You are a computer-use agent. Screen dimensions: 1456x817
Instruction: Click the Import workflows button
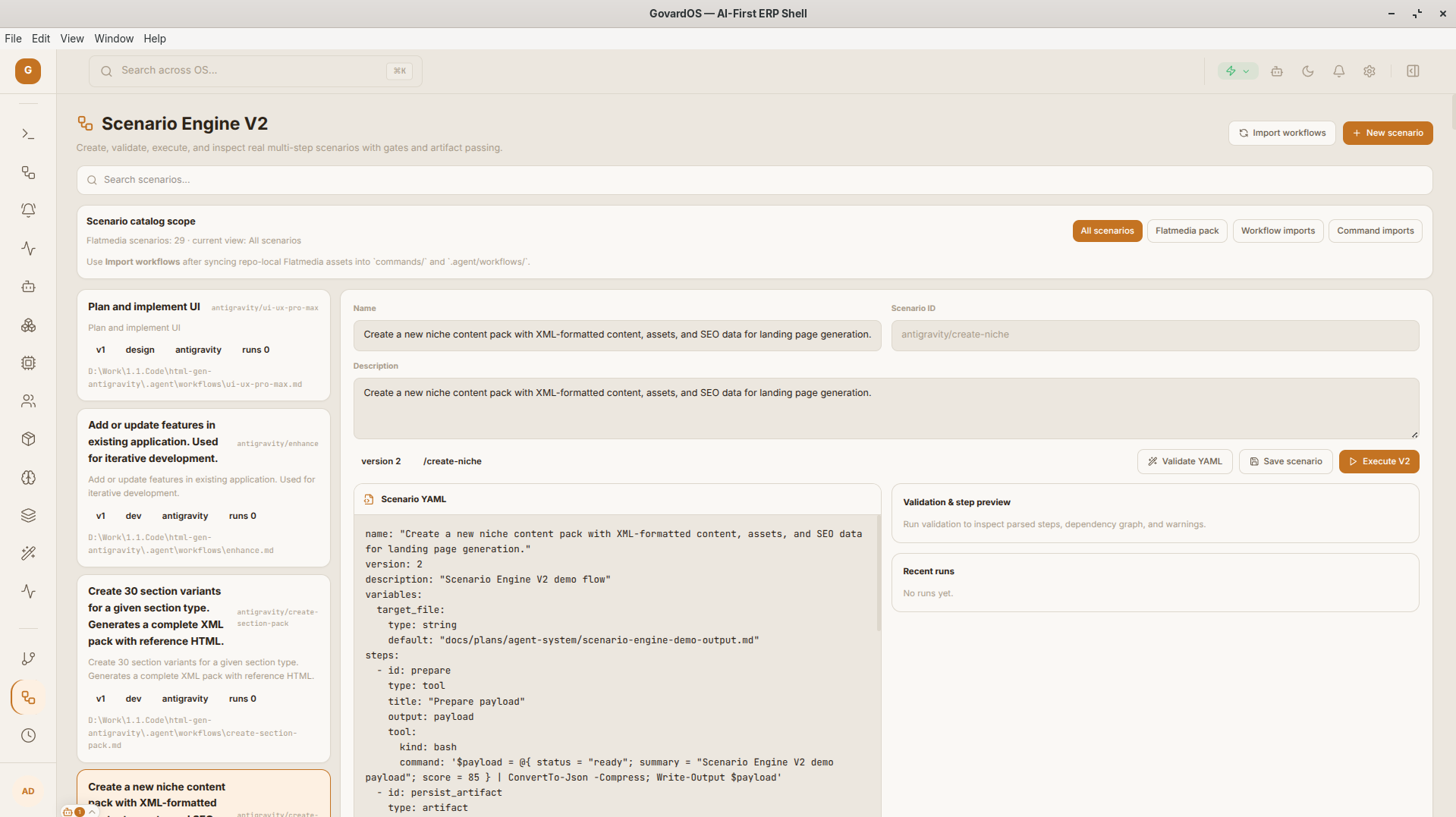[1281, 134]
